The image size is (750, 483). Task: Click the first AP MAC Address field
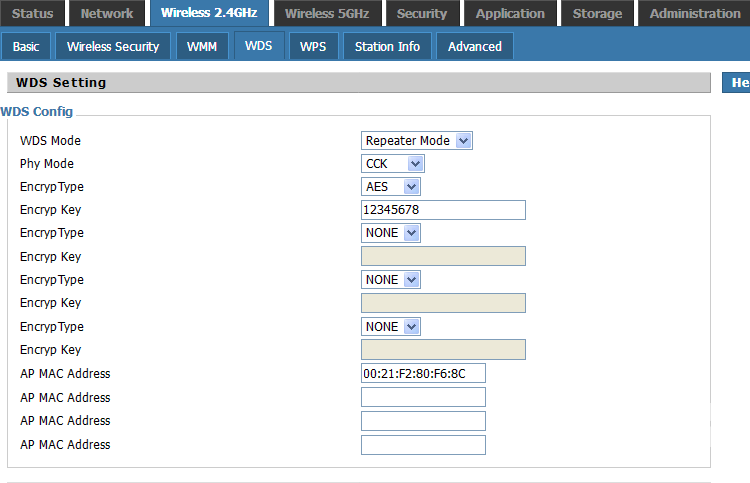[x=423, y=374]
